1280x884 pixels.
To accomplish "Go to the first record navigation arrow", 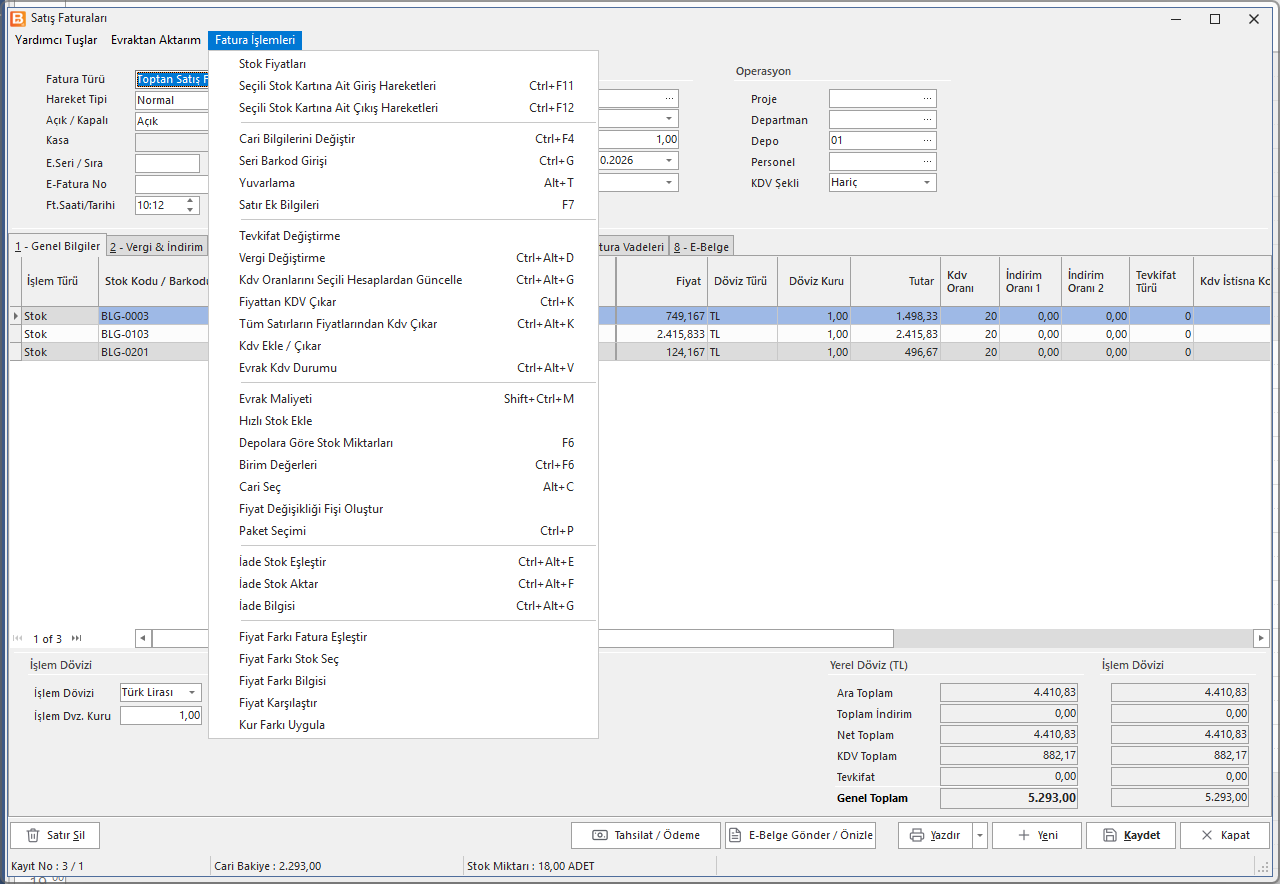I will (x=18, y=638).
